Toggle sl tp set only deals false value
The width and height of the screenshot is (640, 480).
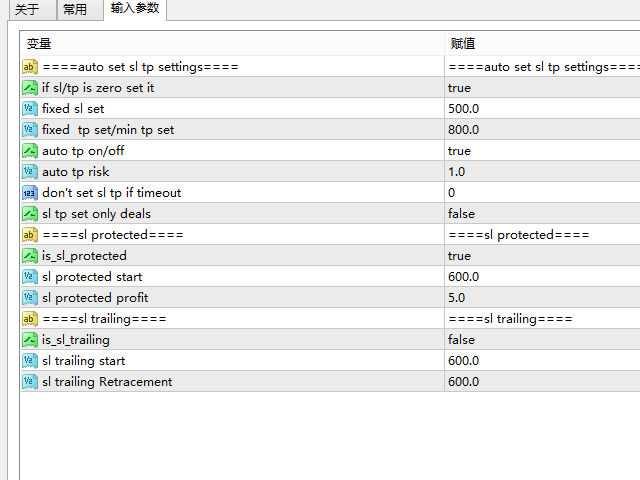542,214
